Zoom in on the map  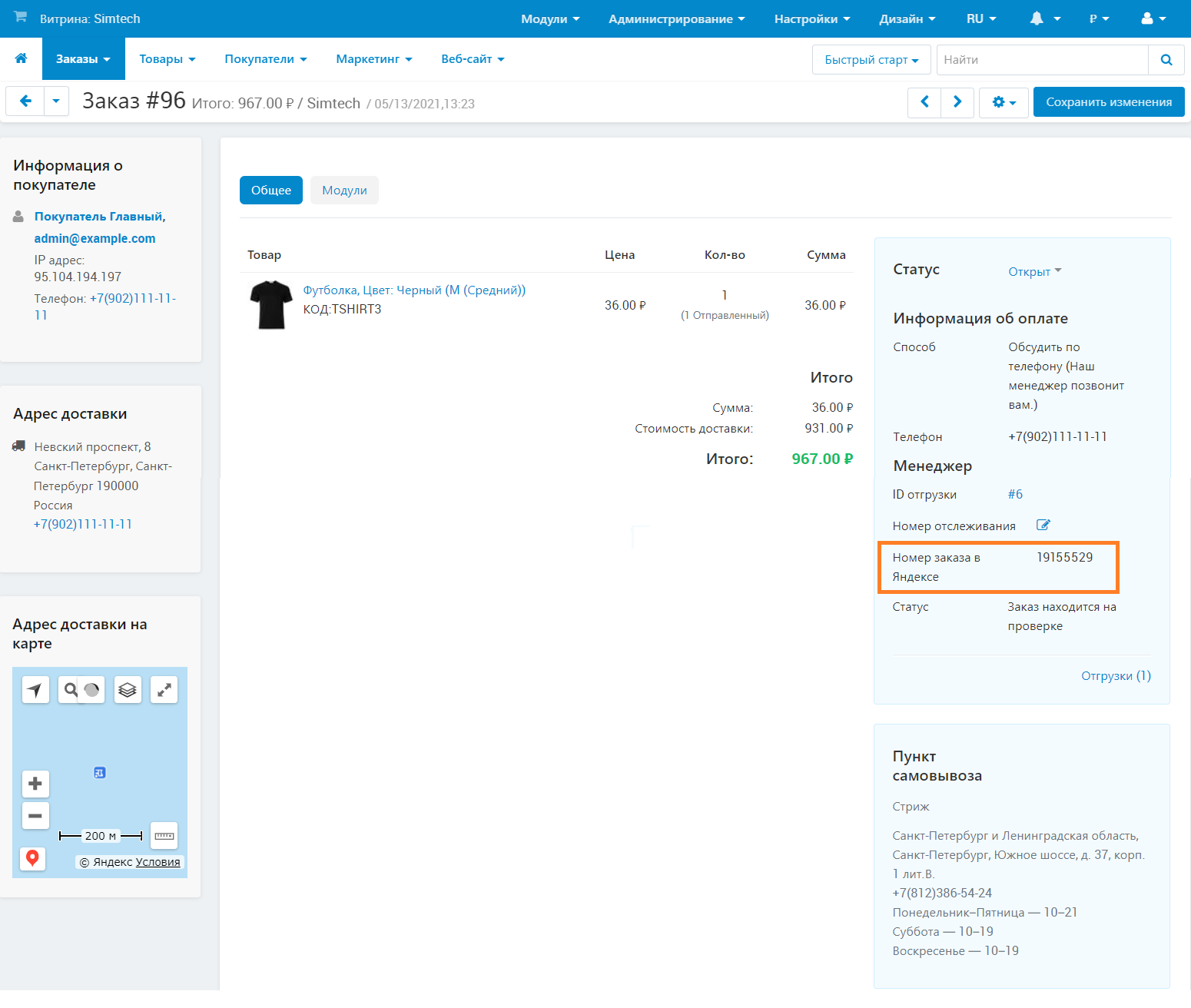(x=35, y=784)
